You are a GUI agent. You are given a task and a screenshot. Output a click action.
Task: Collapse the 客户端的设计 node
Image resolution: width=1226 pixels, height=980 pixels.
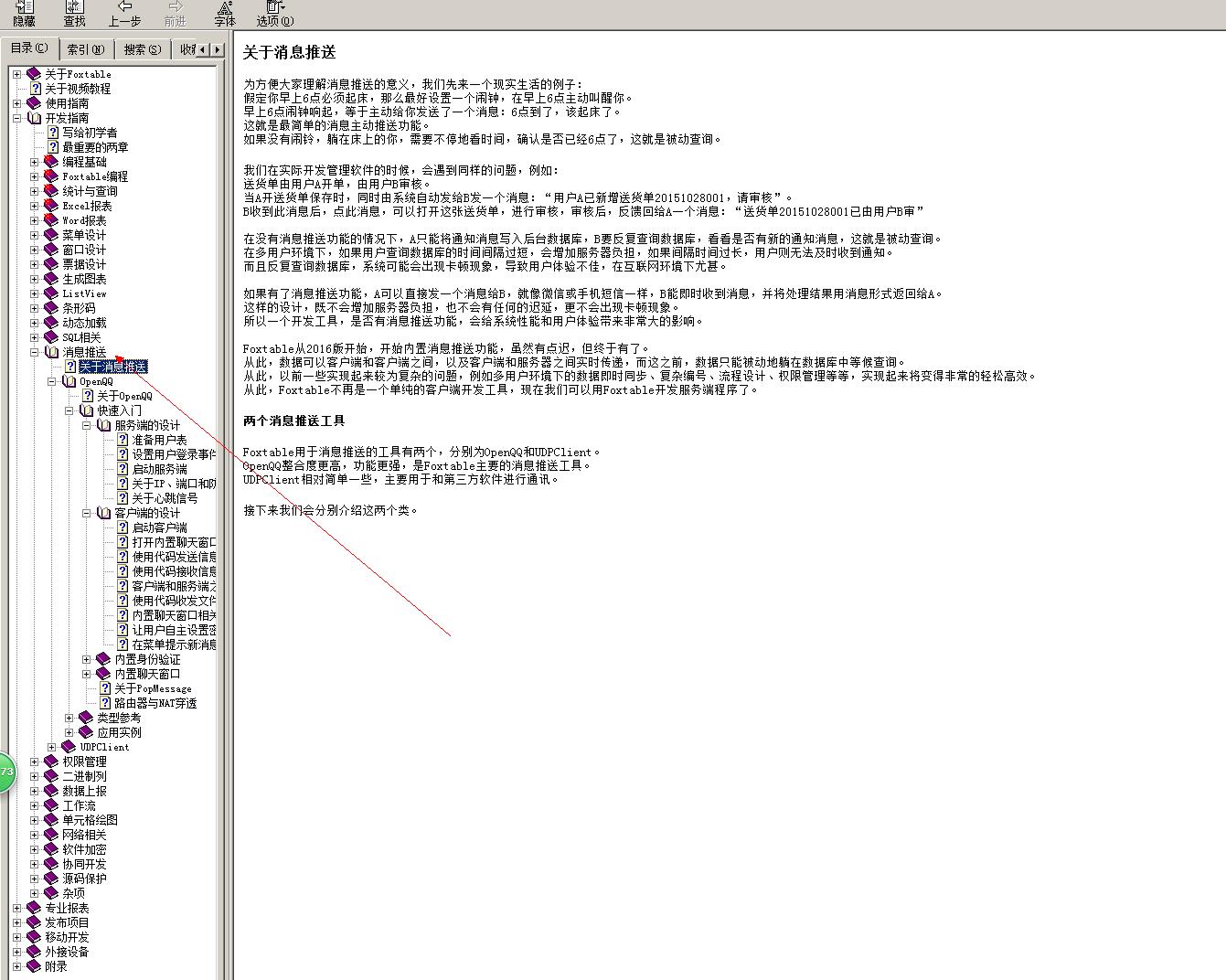(86, 513)
